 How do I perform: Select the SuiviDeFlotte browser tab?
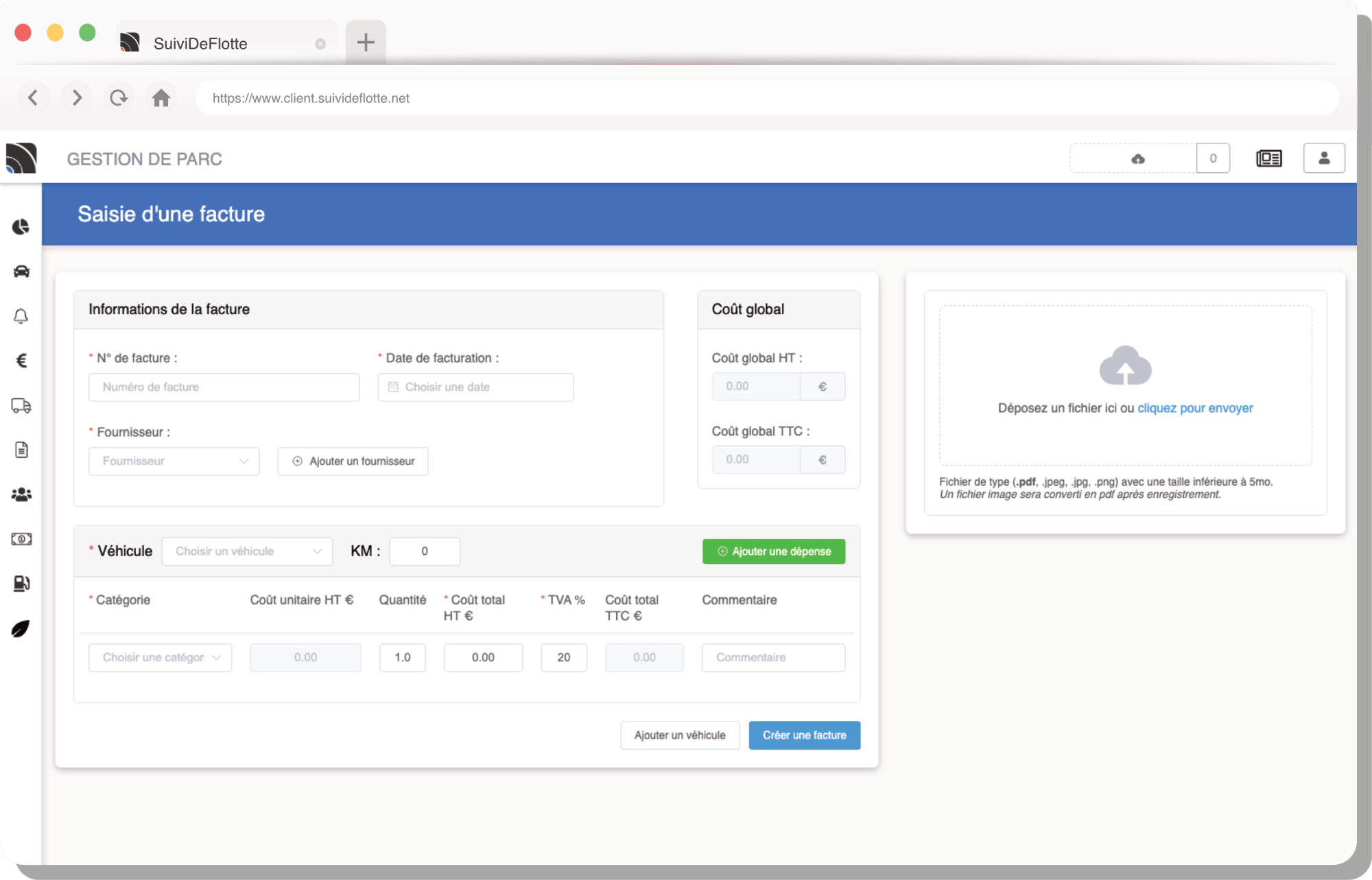226,43
